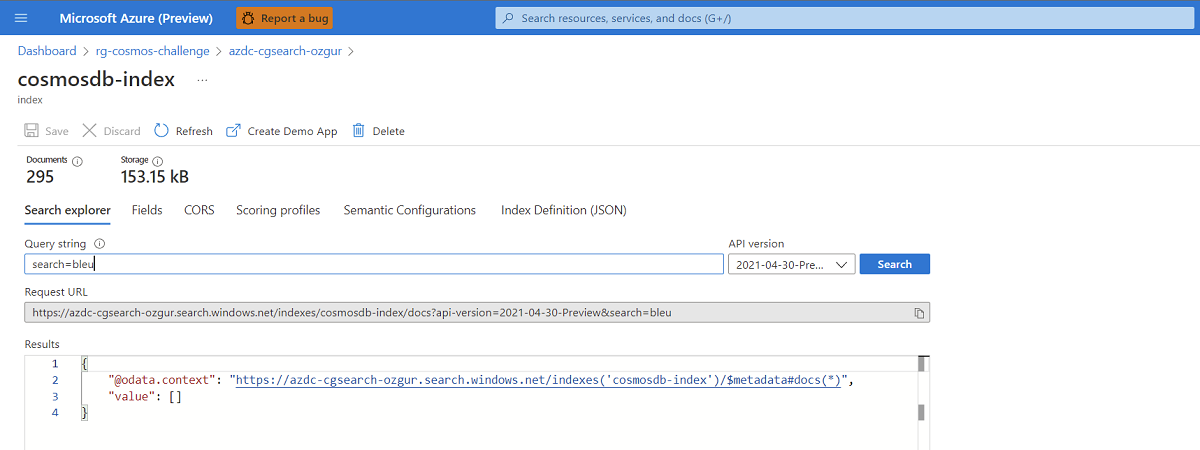Image resolution: width=1200 pixels, height=450 pixels.
Task: Click the storage value 153.15 kB
Action: (x=154, y=177)
